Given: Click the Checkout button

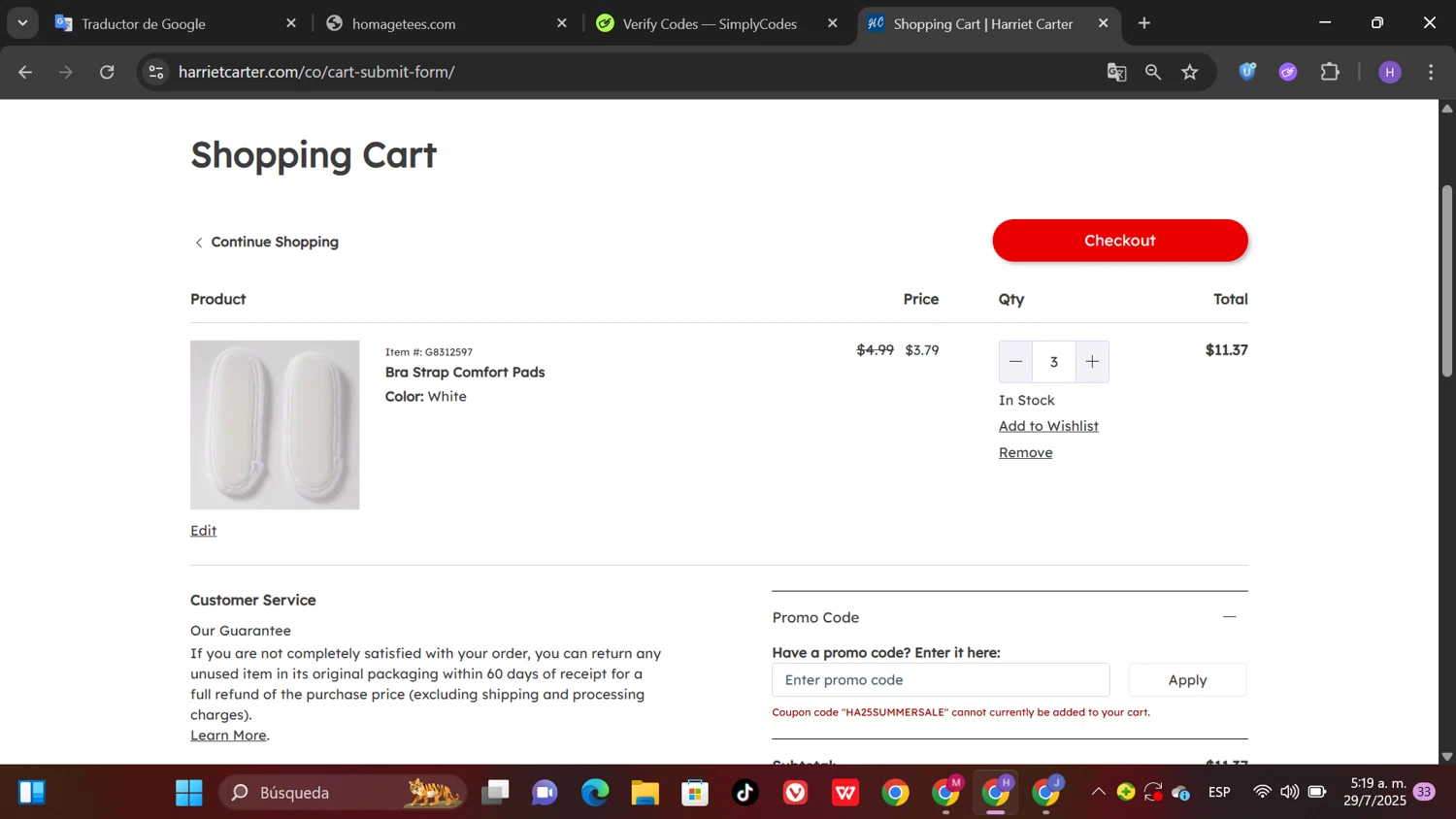Looking at the screenshot, I should [x=1119, y=241].
